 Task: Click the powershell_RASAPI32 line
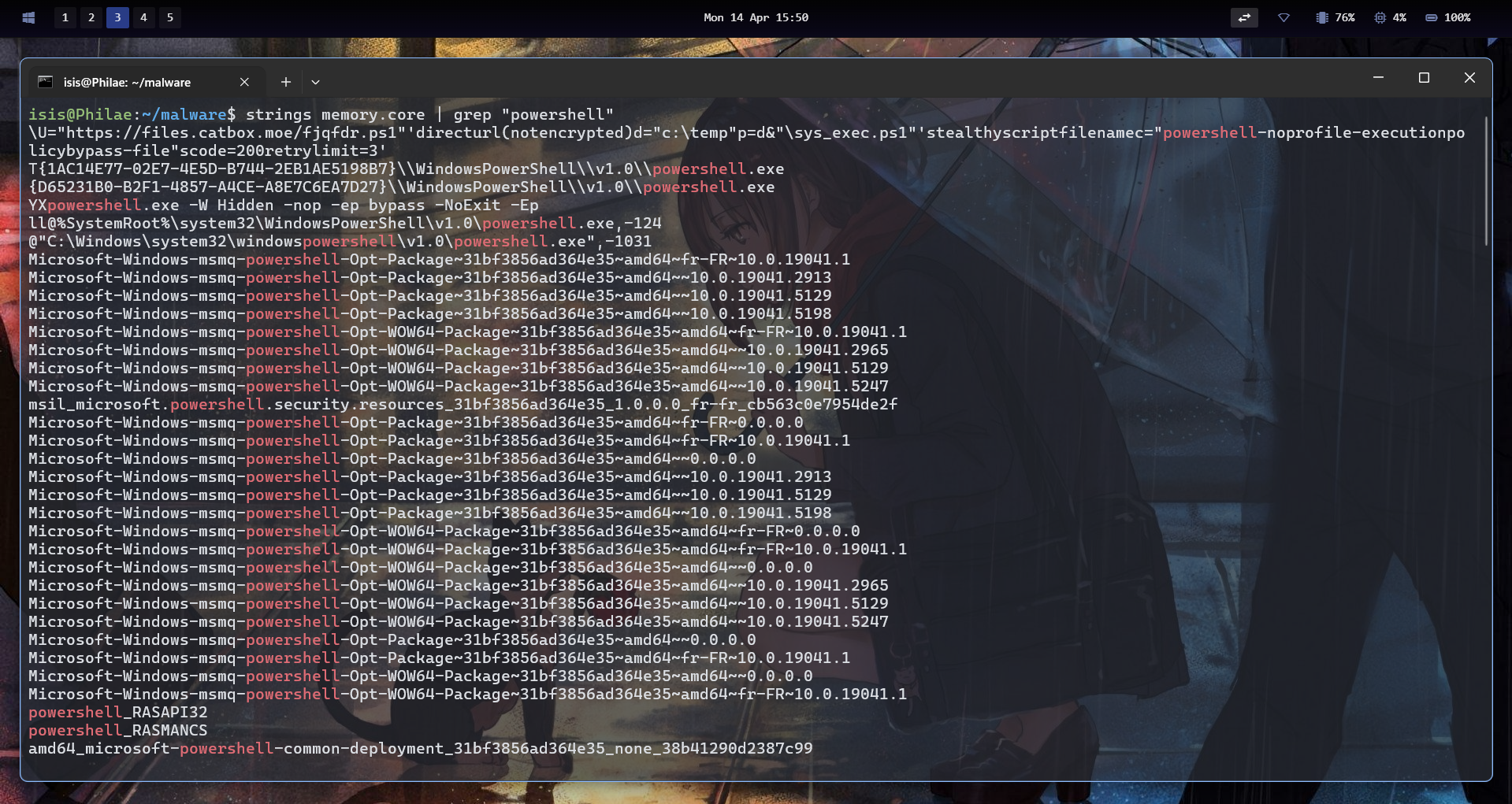point(118,713)
